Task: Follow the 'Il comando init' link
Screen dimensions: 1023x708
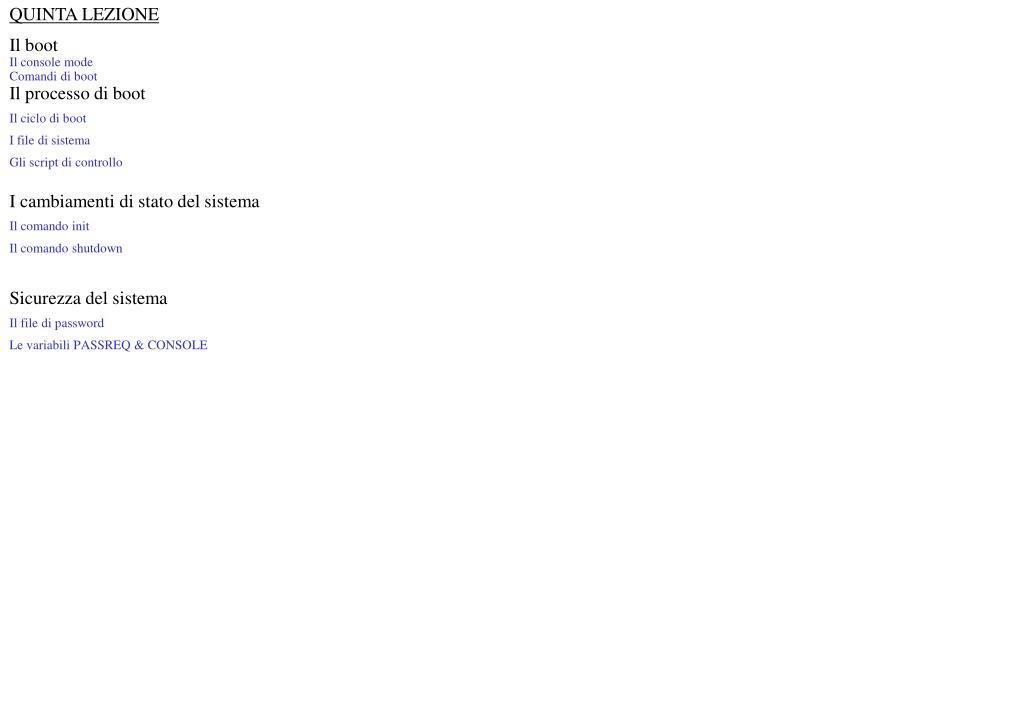Action: [49, 226]
